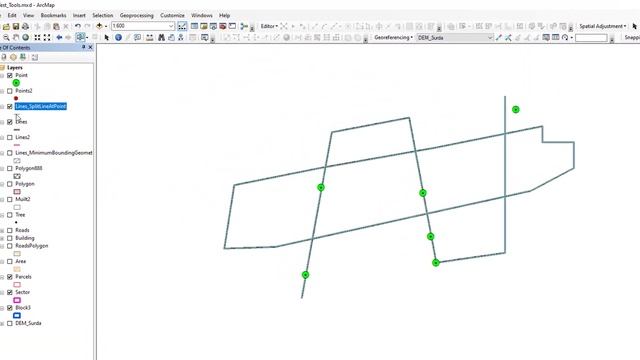
Task: Select the Lines_MinimumBoundingGeometry layer name
Action: point(54,153)
